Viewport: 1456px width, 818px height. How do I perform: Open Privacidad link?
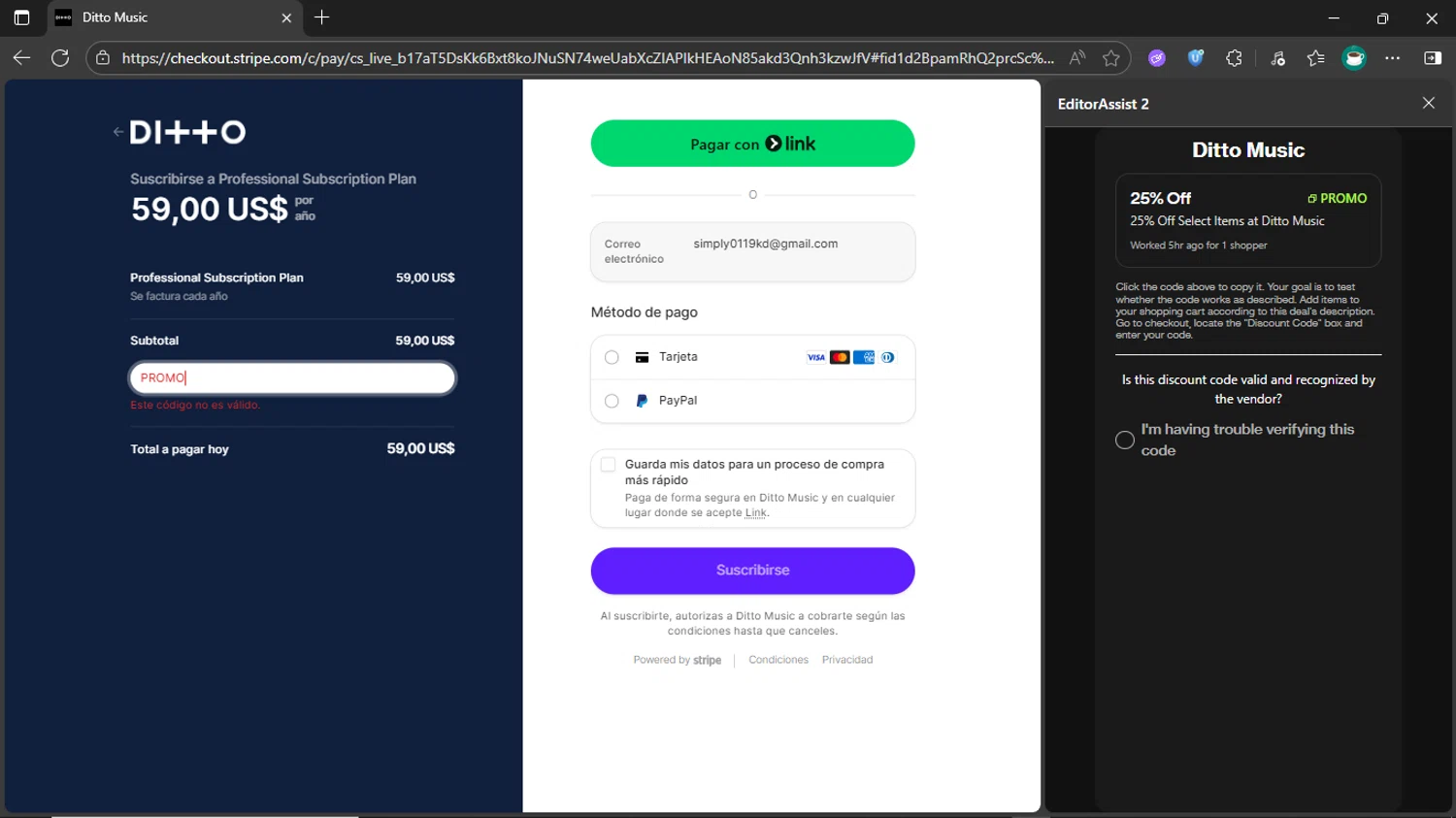click(x=847, y=660)
